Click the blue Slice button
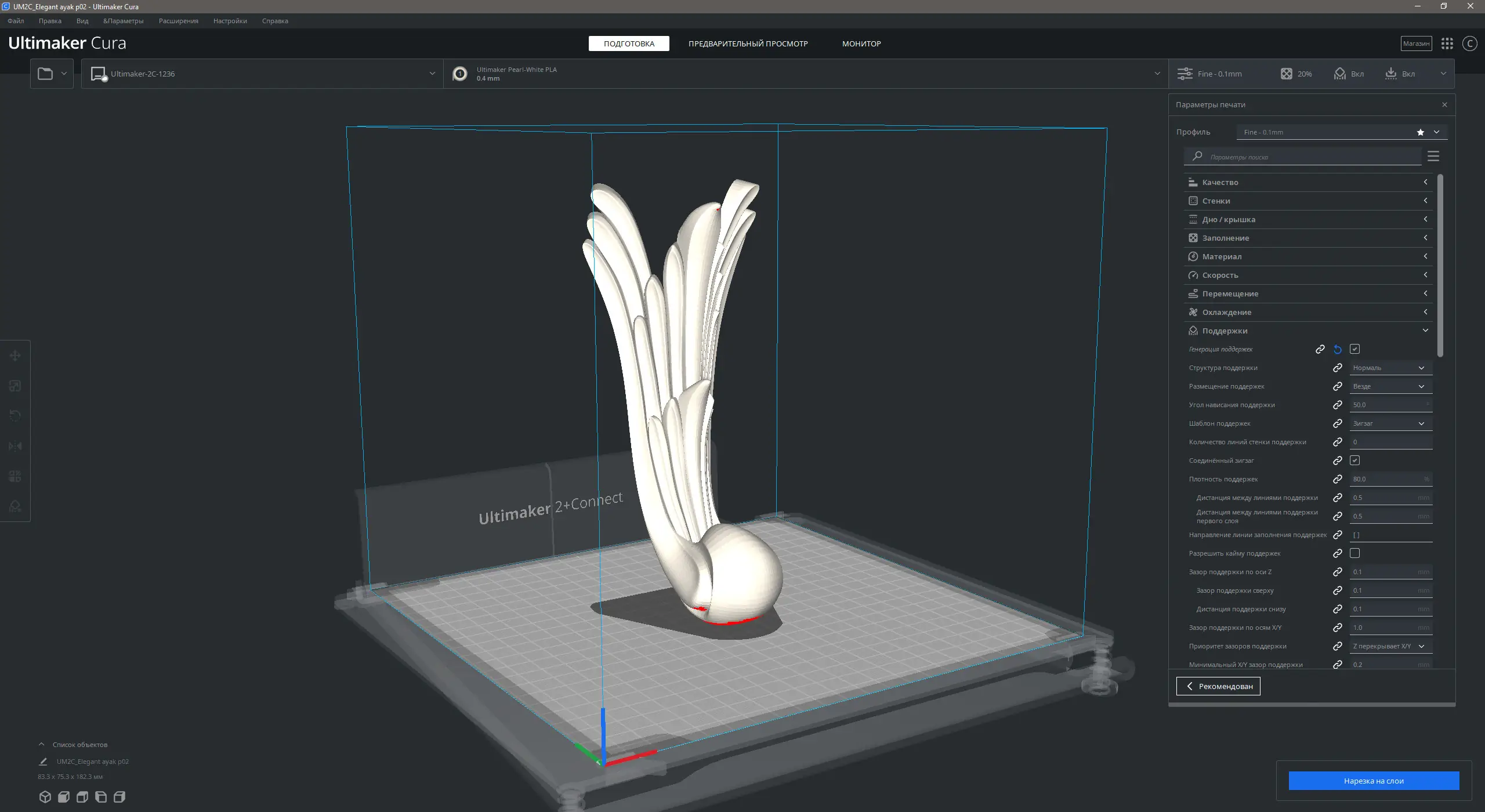The width and height of the screenshot is (1485, 812). click(1373, 781)
